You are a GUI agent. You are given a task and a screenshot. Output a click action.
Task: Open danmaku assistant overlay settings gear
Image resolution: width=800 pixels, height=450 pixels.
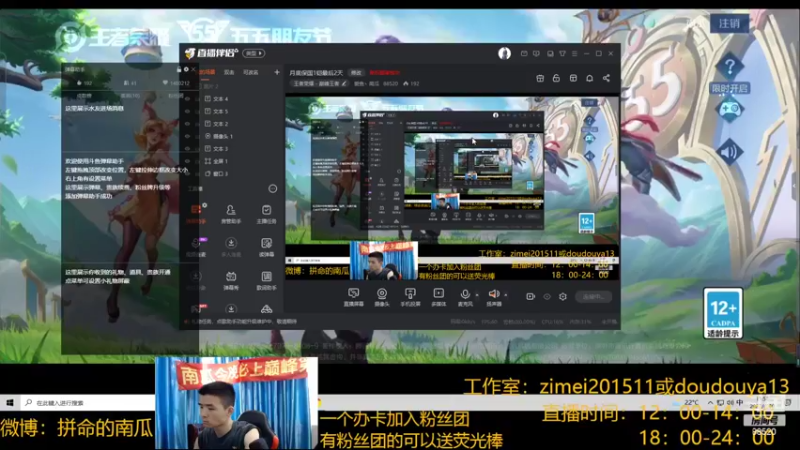(186, 69)
